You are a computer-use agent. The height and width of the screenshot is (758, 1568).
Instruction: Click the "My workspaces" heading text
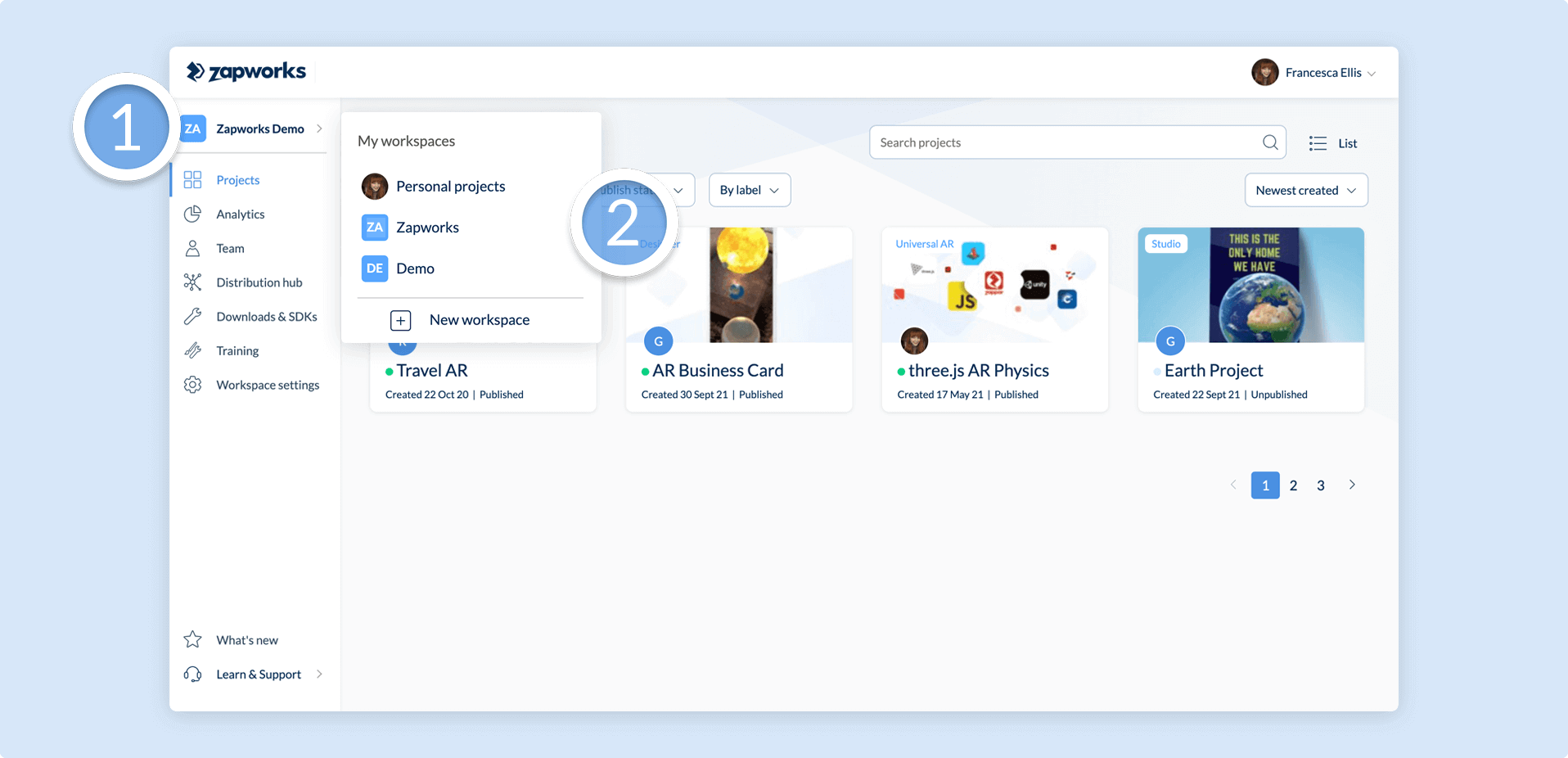point(407,141)
